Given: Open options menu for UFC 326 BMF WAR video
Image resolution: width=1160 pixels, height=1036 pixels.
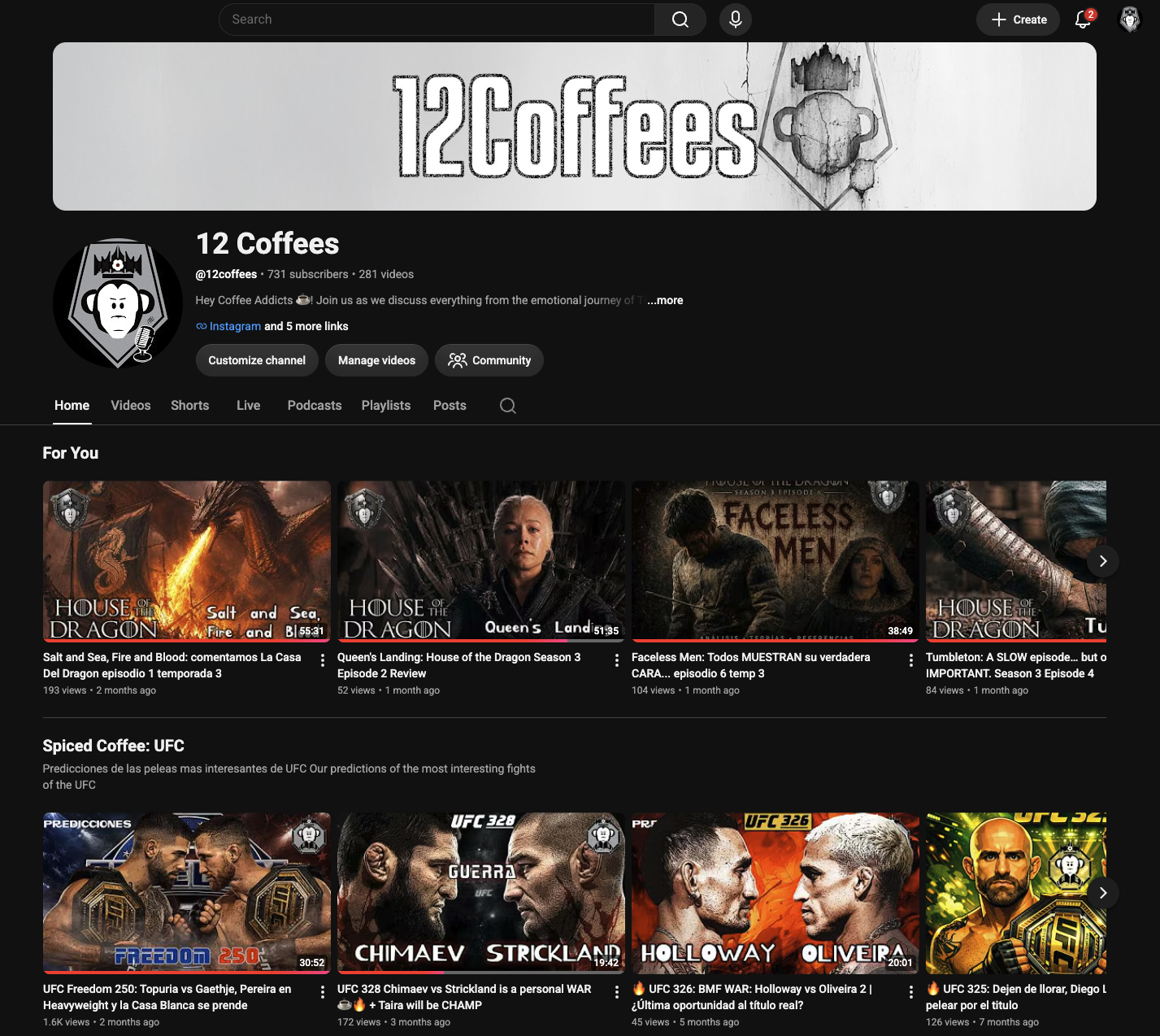Looking at the screenshot, I should click(911, 992).
